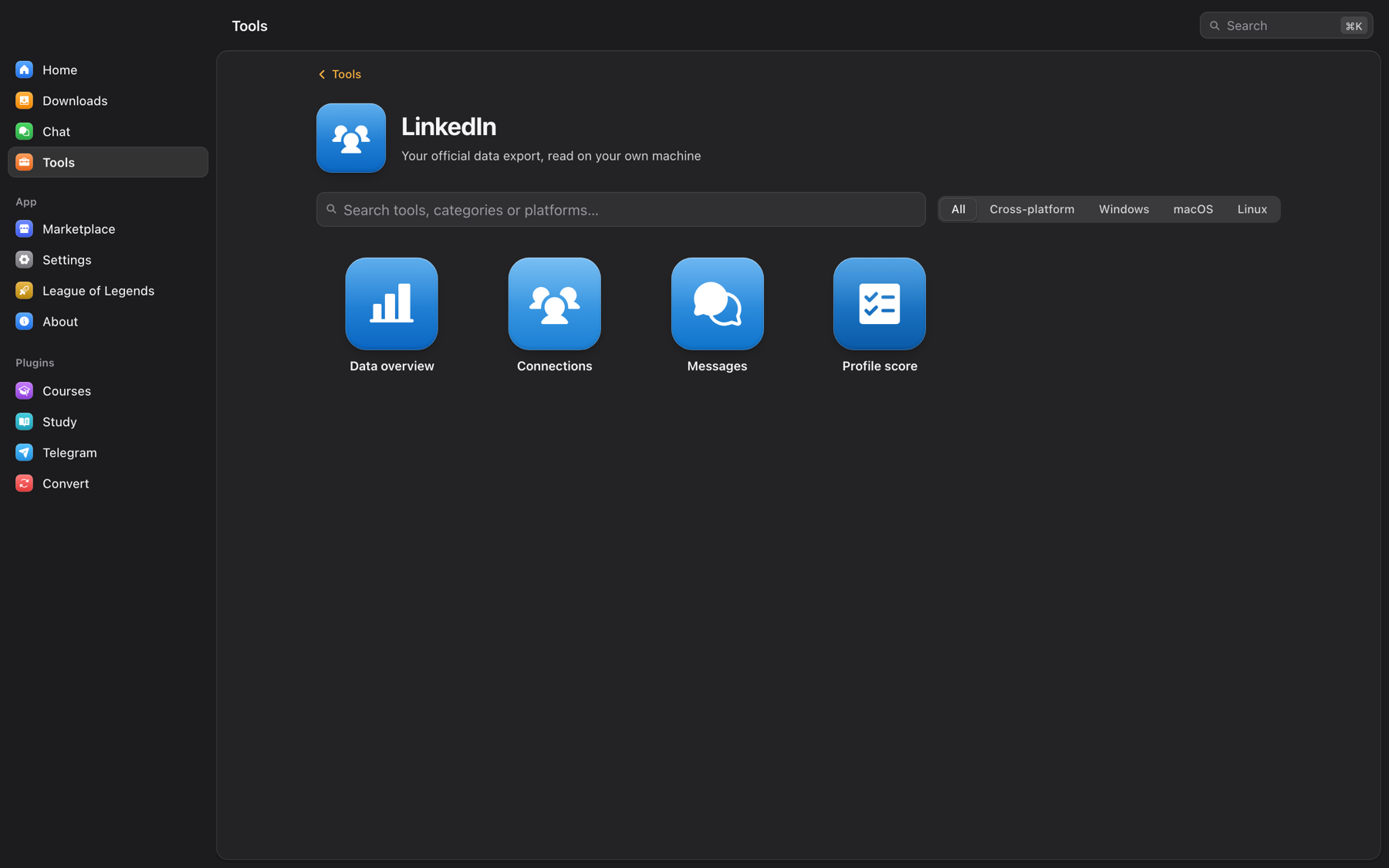This screenshot has height=868, width=1389.
Task: Click the Study plugin icon
Action: [25, 421]
